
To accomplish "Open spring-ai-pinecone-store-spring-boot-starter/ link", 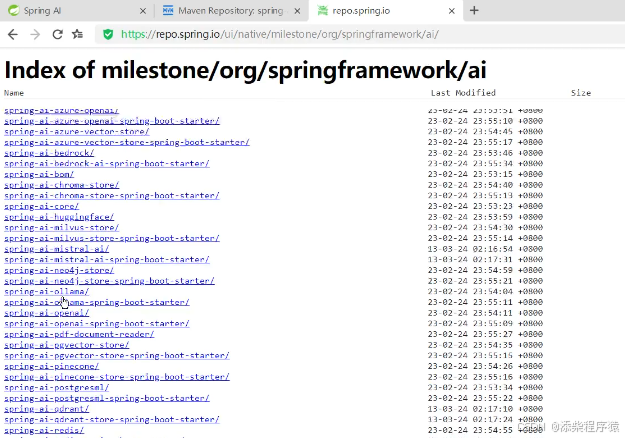I will [x=117, y=377].
